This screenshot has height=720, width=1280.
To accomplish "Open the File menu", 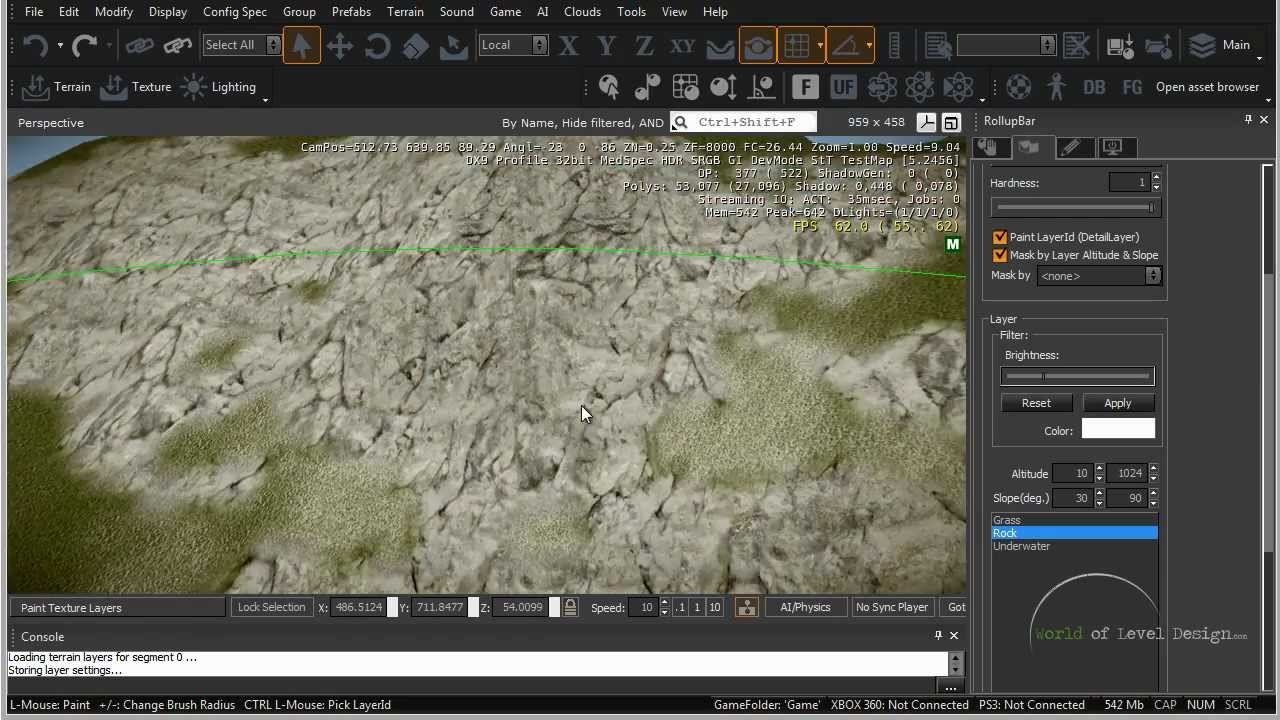I will tap(33, 12).
